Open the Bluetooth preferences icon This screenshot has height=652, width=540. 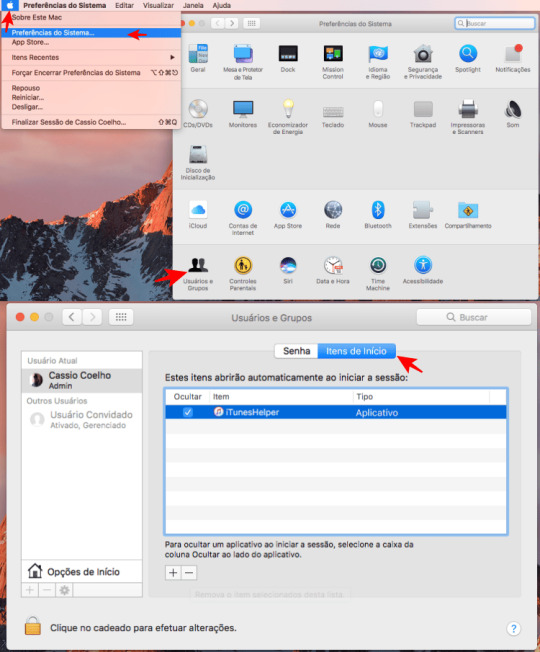coord(377,214)
